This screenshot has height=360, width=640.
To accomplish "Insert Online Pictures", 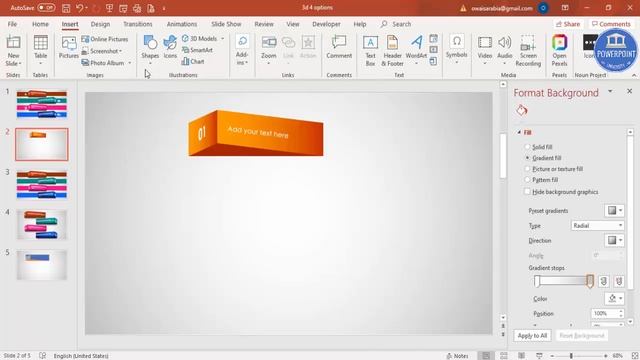I will point(105,39).
